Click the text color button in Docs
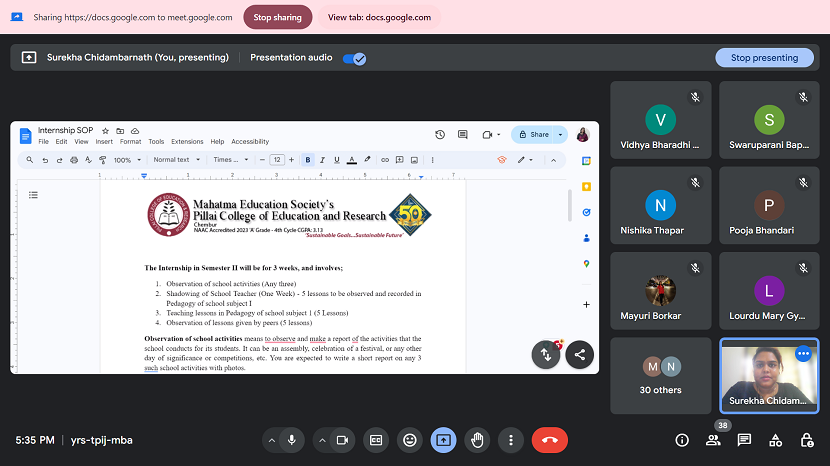 pyautogui.click(x=352, y=159)
